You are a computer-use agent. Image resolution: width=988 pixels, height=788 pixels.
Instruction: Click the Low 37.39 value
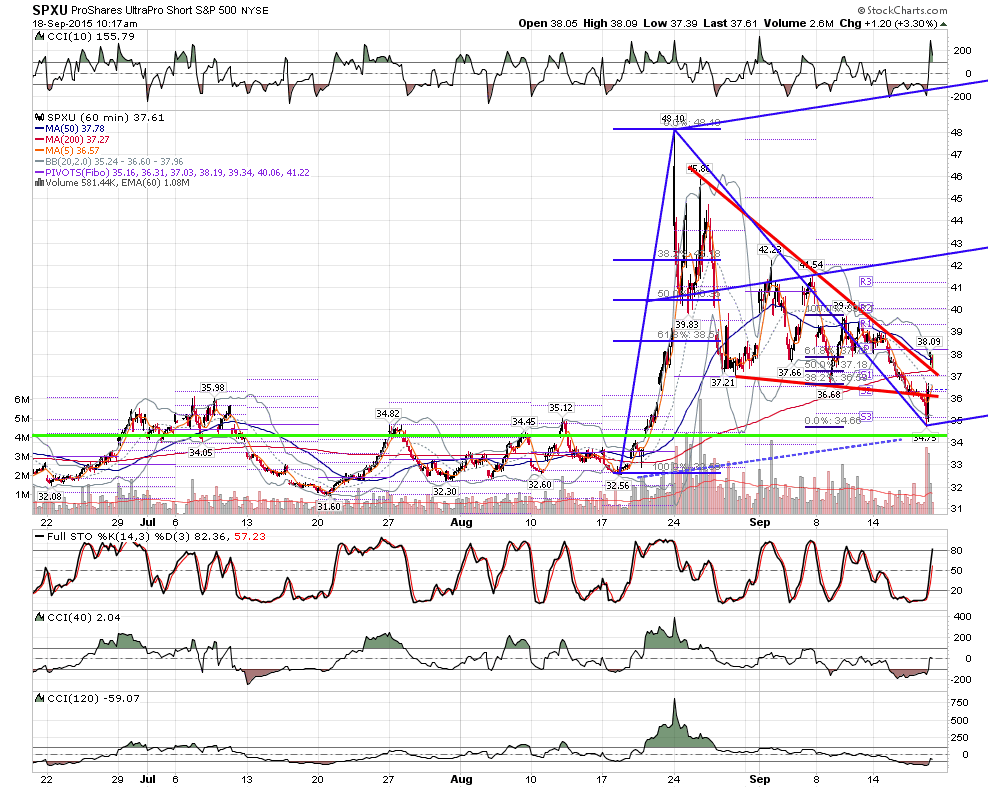670,23
